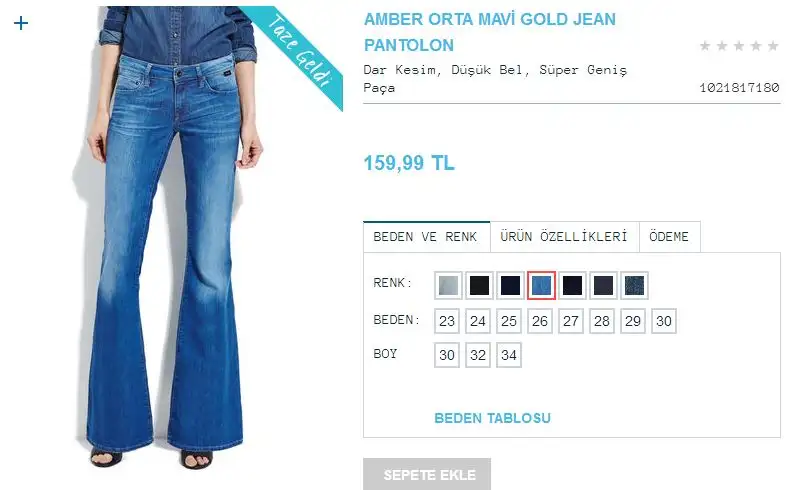Choose the selected medium blue color swatch
This screenshot has width=794, height=490.
(541, 285)
